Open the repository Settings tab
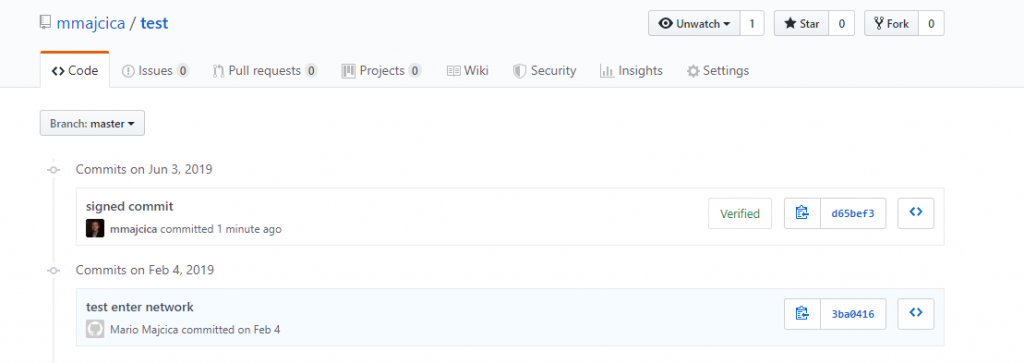Screen dimensions: 1024x363 [x=718, y=71]
